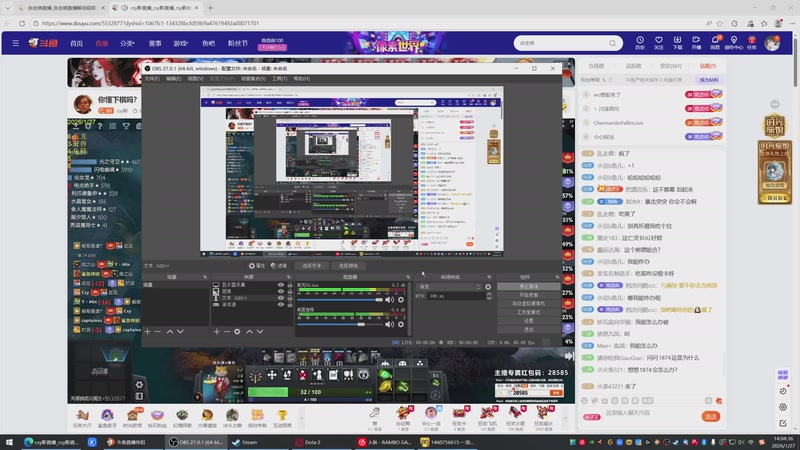Screen dimensions: 800x450
Task: Toggle lock on text GDI+ source
Action: (x=289, y=298)
